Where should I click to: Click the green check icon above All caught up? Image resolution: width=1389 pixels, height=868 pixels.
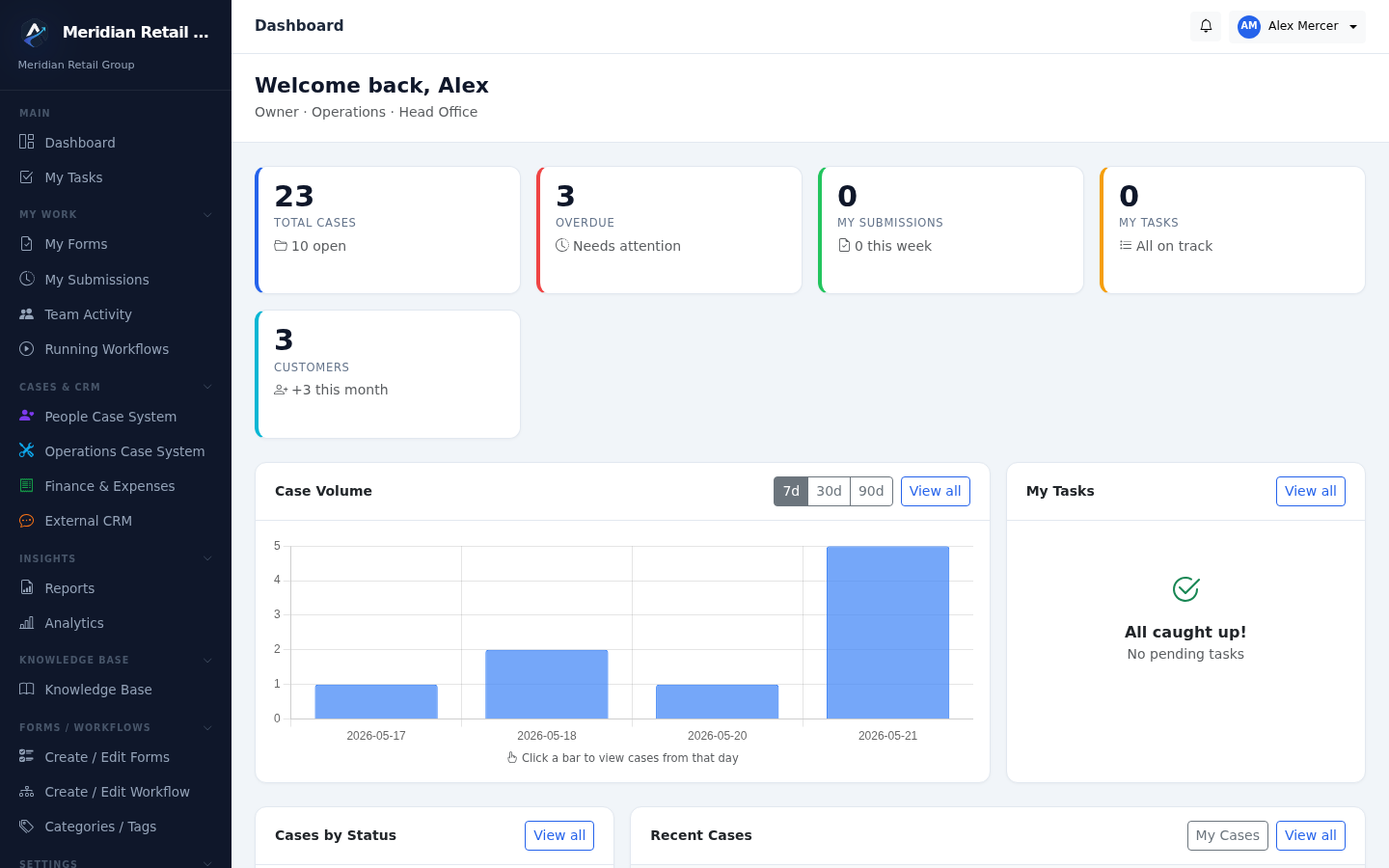(1185, 588)
